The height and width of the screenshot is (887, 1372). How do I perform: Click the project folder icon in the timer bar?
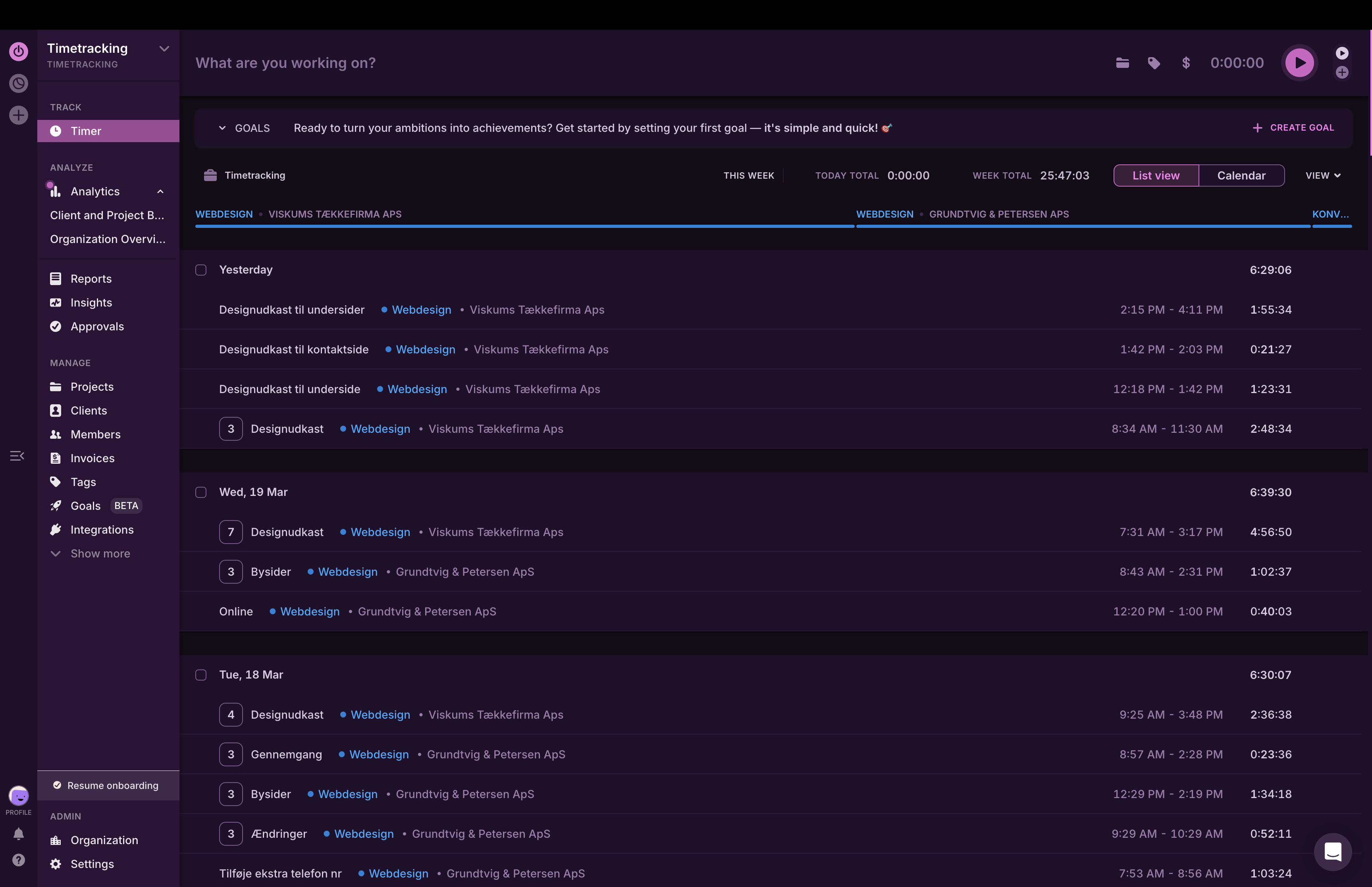1122,63
